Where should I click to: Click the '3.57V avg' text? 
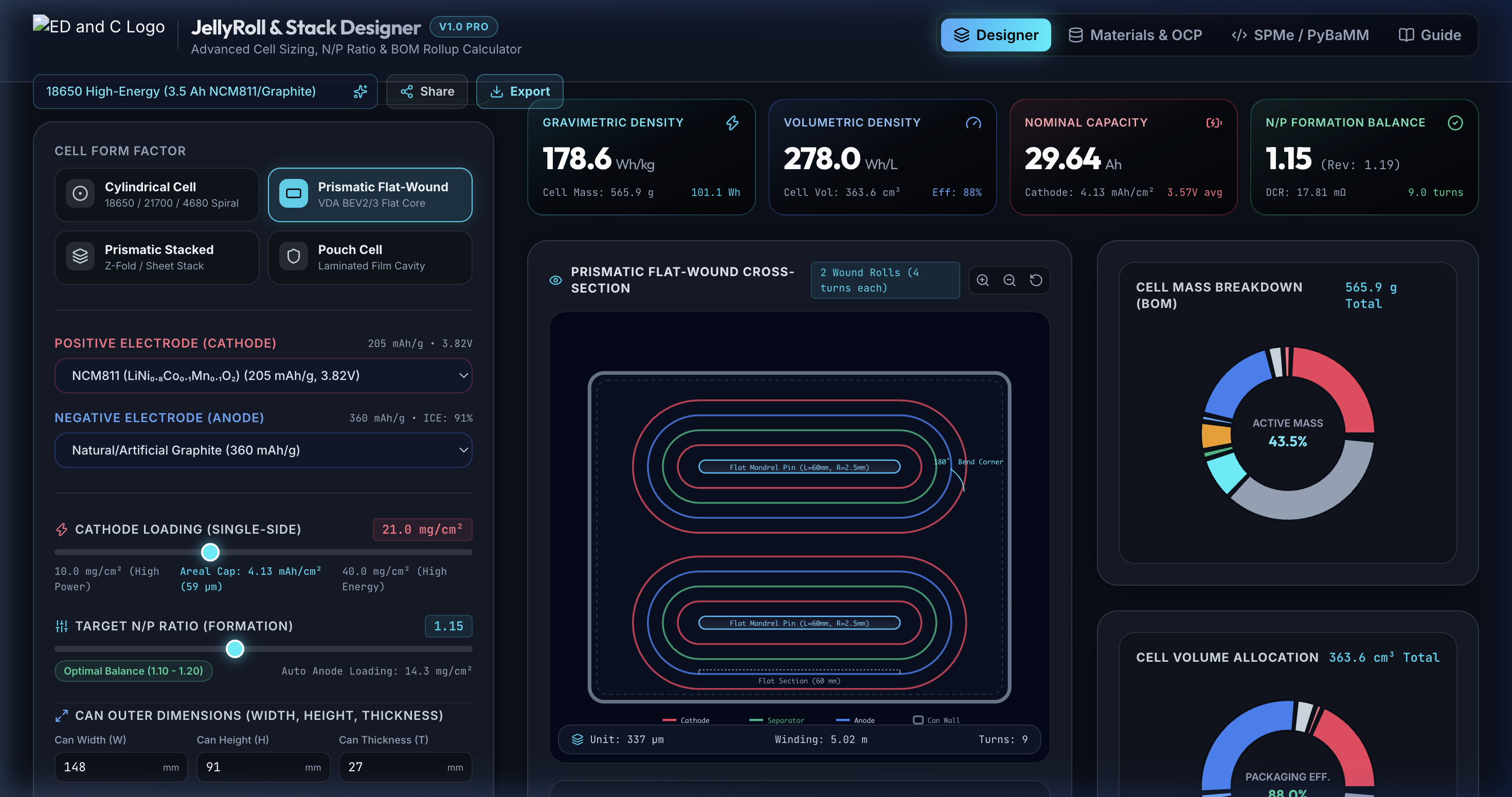click(x=1195, y=192)
